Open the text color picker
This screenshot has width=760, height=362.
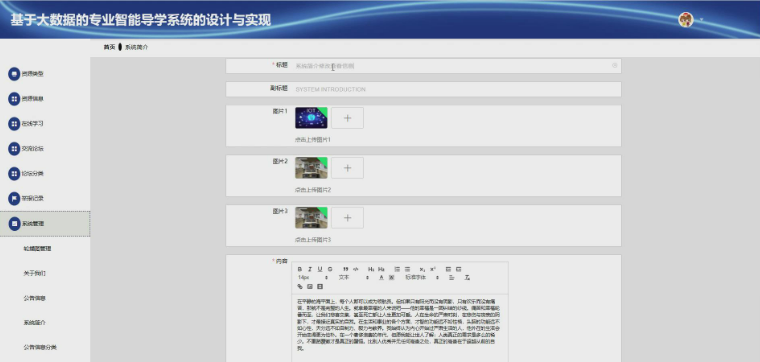(381, 278)
